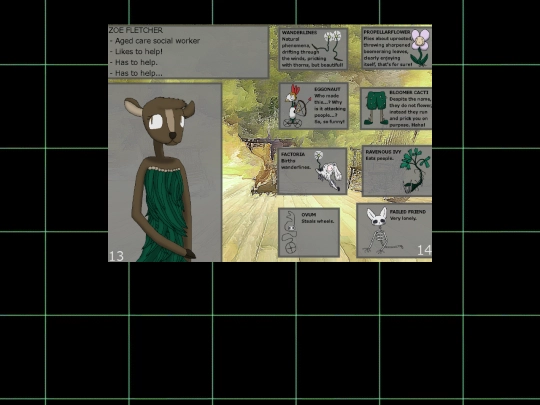Click the RAVENOUS IVY title text
The width and height of the screenshot is (540, 405).
tap(383, 152)
